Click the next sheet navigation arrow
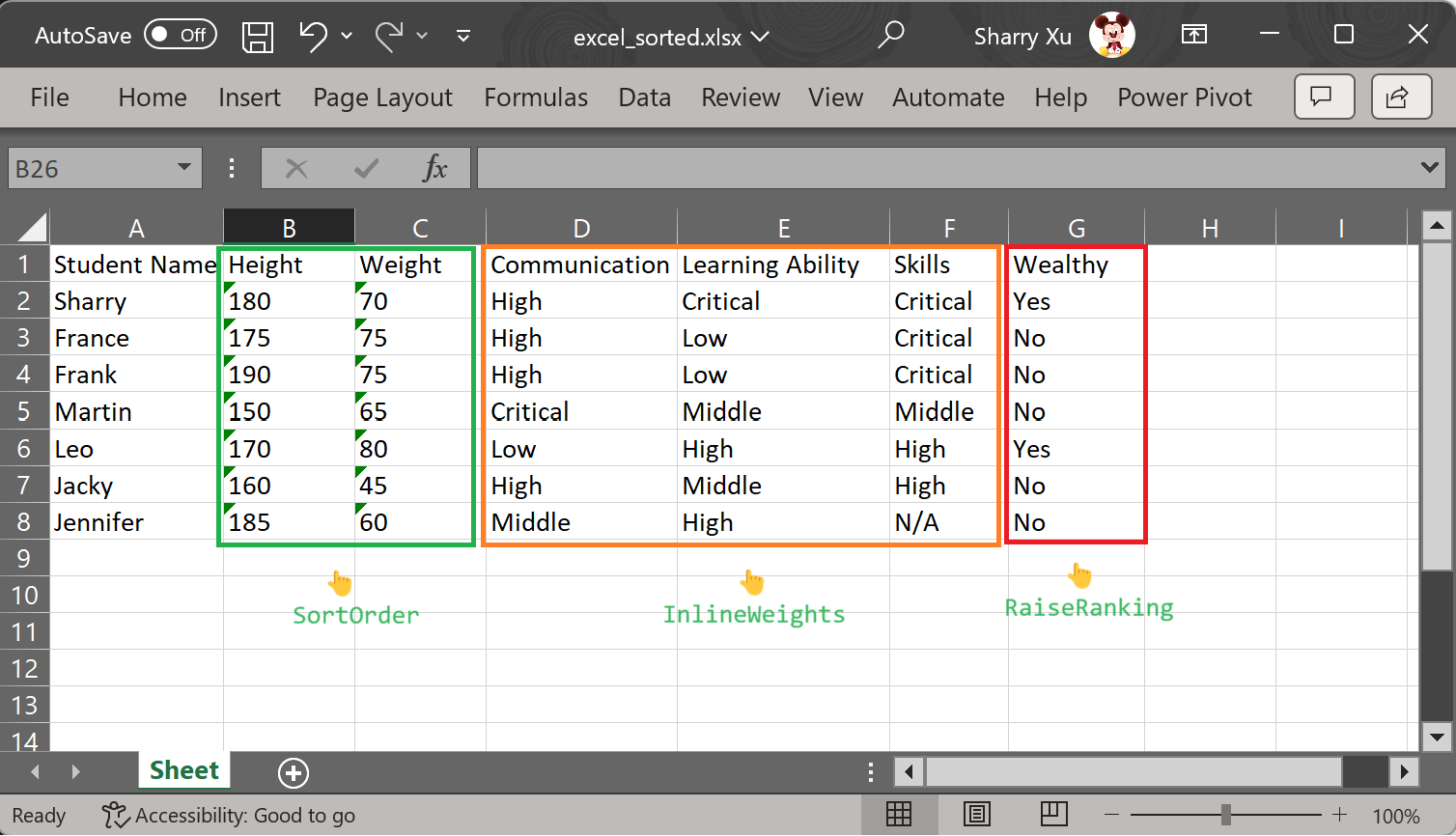The image size is (1456, 836). 75,772
